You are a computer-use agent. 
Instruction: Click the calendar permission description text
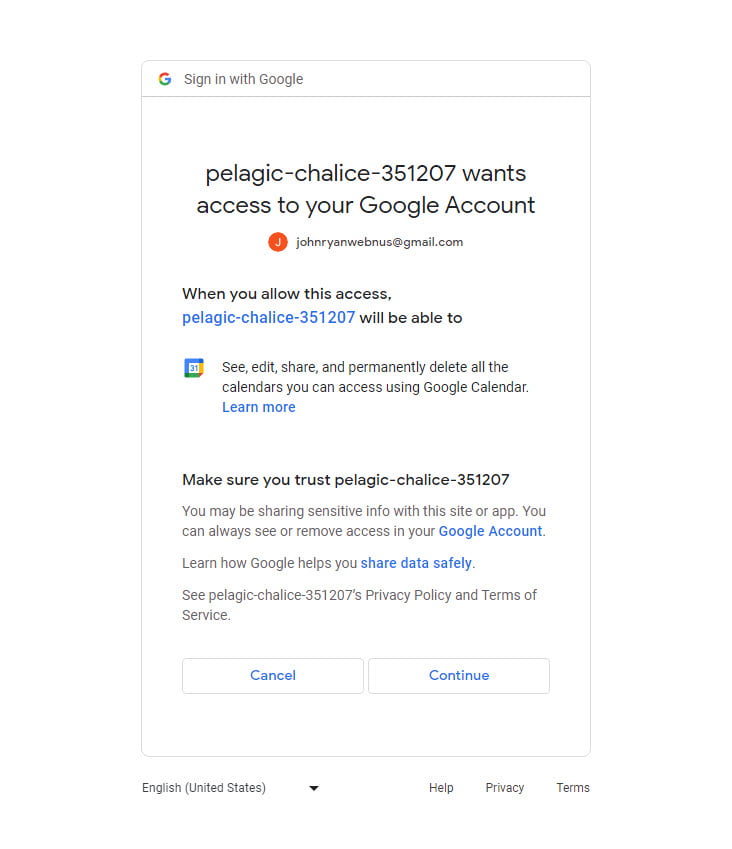coord(375,377)
